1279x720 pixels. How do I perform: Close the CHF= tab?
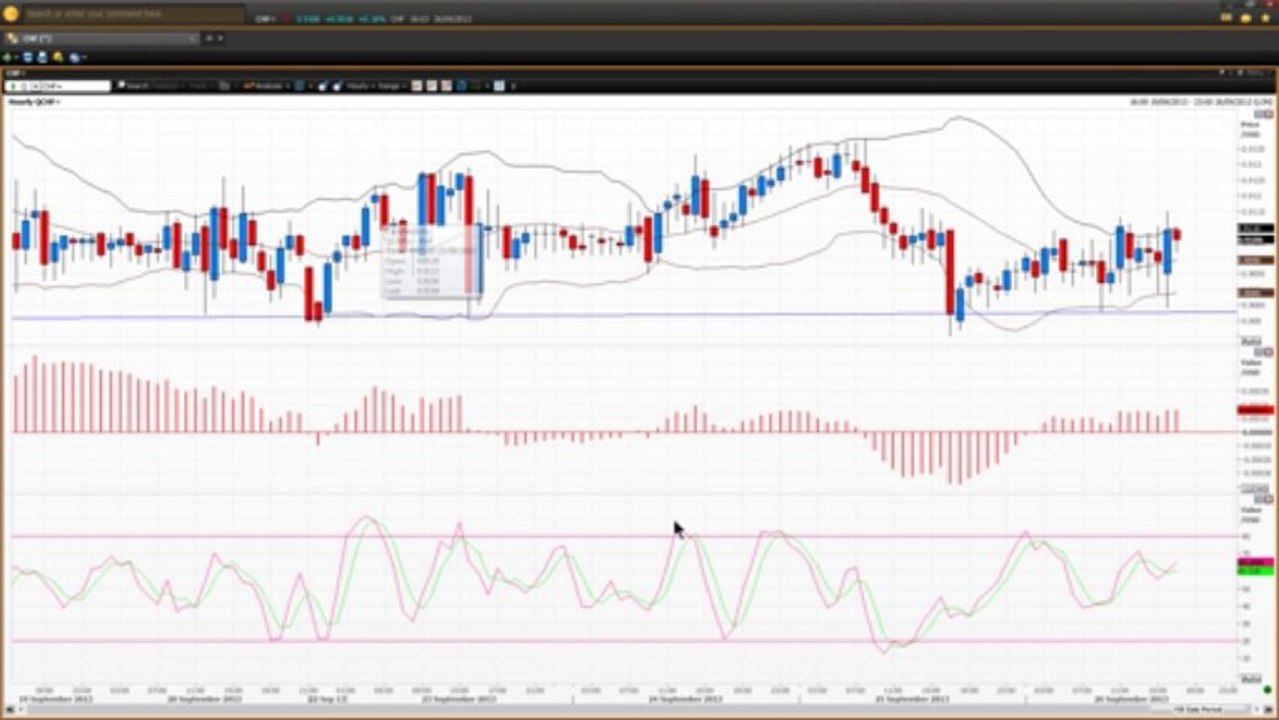(192, 38)
